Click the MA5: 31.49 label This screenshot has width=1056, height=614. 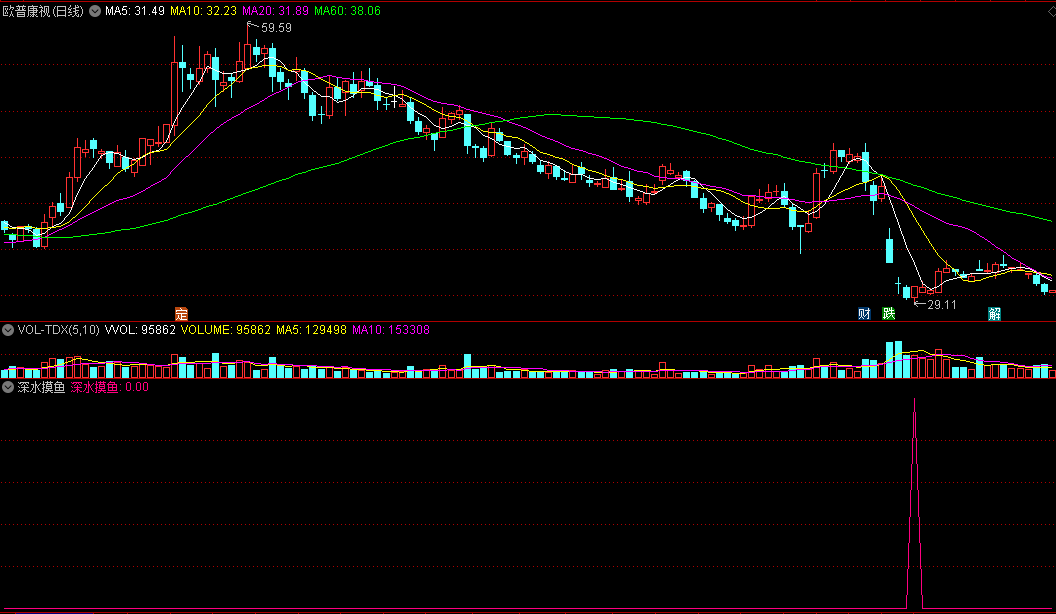[x=135, y=11]
